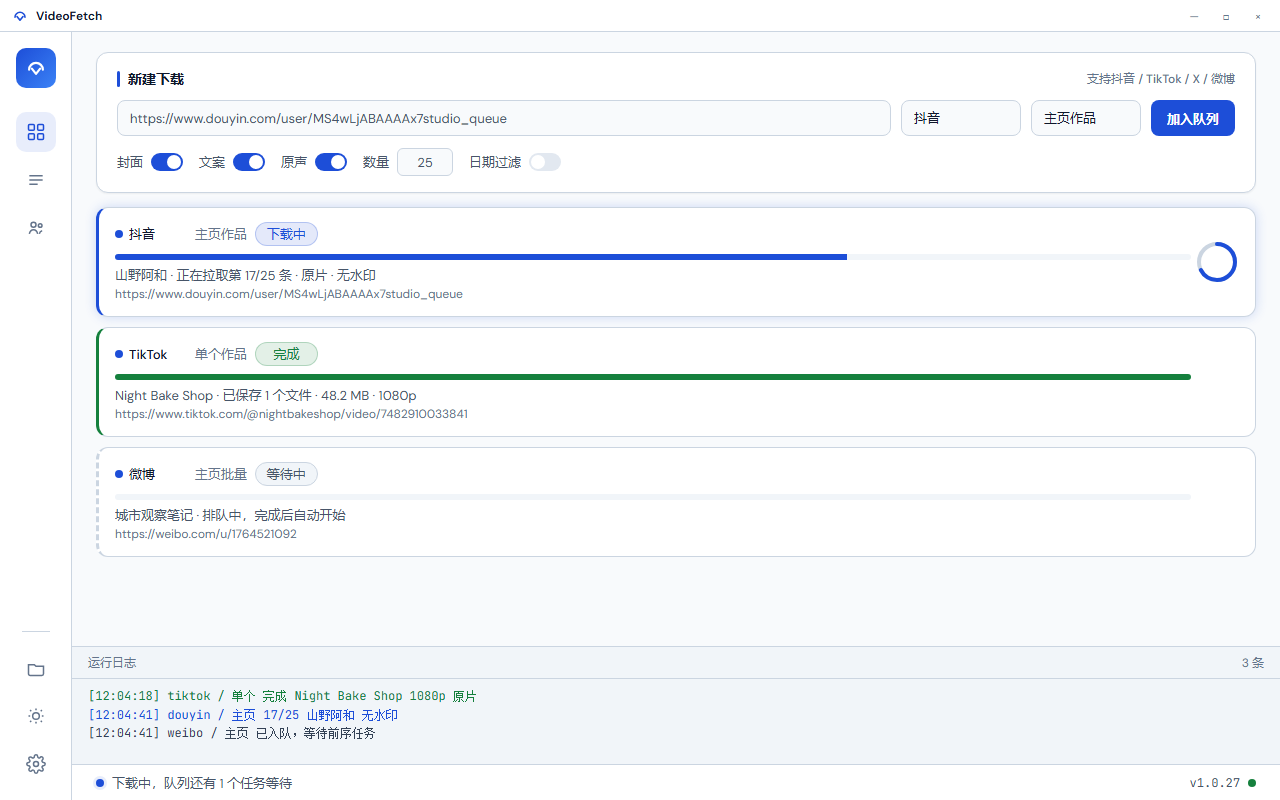Screen dimensions: 1280x800
Task: Click the TikTok task platform name
Action: (x=148, y=354)
